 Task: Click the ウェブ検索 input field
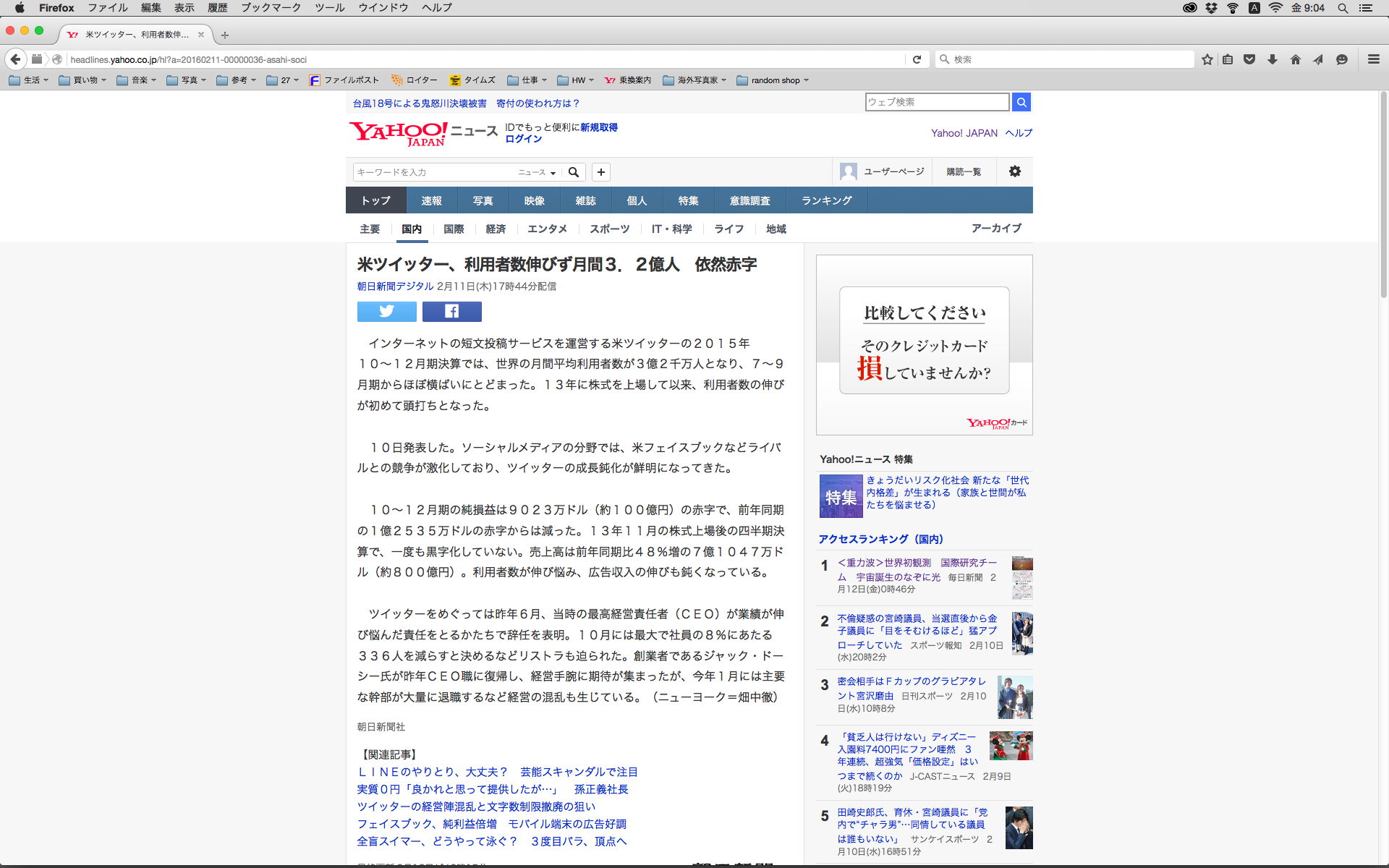[936, 102]
